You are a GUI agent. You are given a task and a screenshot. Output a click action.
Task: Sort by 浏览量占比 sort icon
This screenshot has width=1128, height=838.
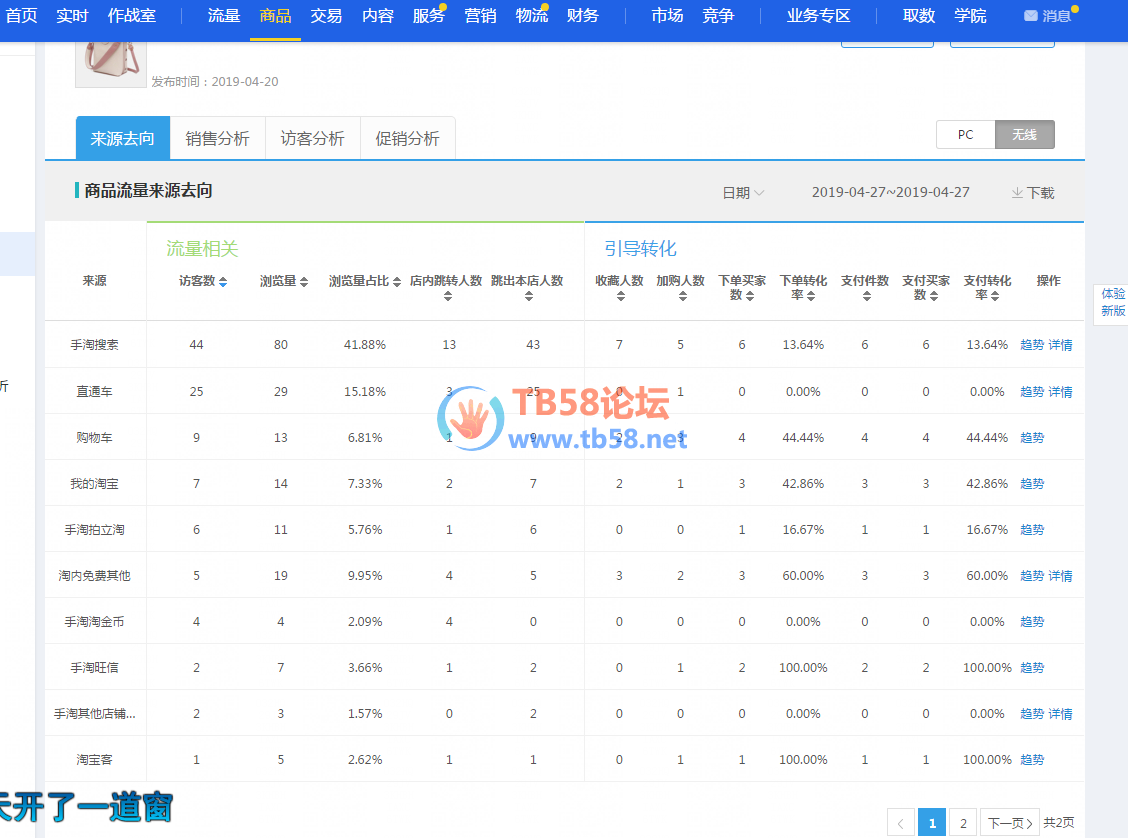click(x=397, y=282)
